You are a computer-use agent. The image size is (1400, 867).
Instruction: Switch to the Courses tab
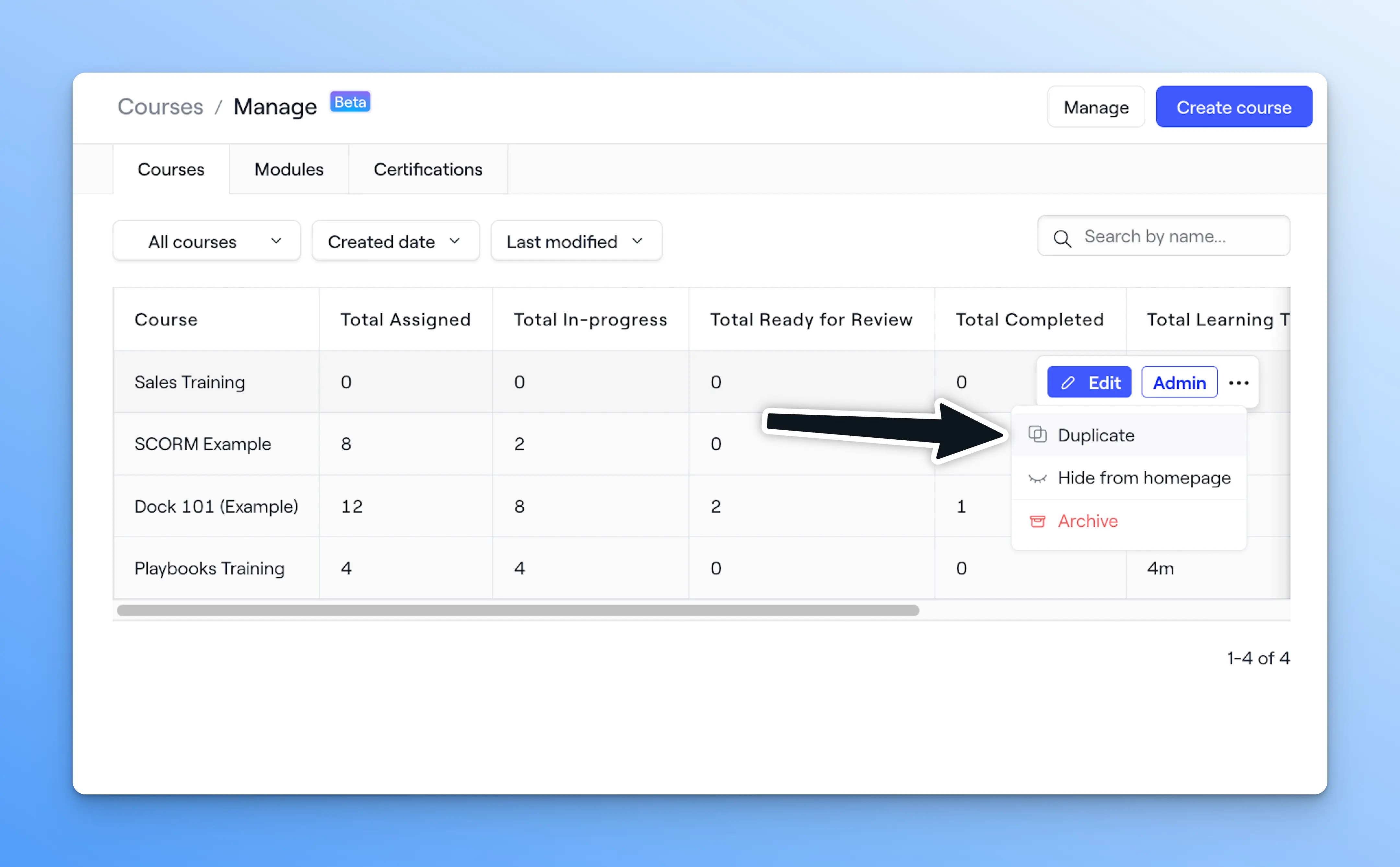click(x=171, y=169)
